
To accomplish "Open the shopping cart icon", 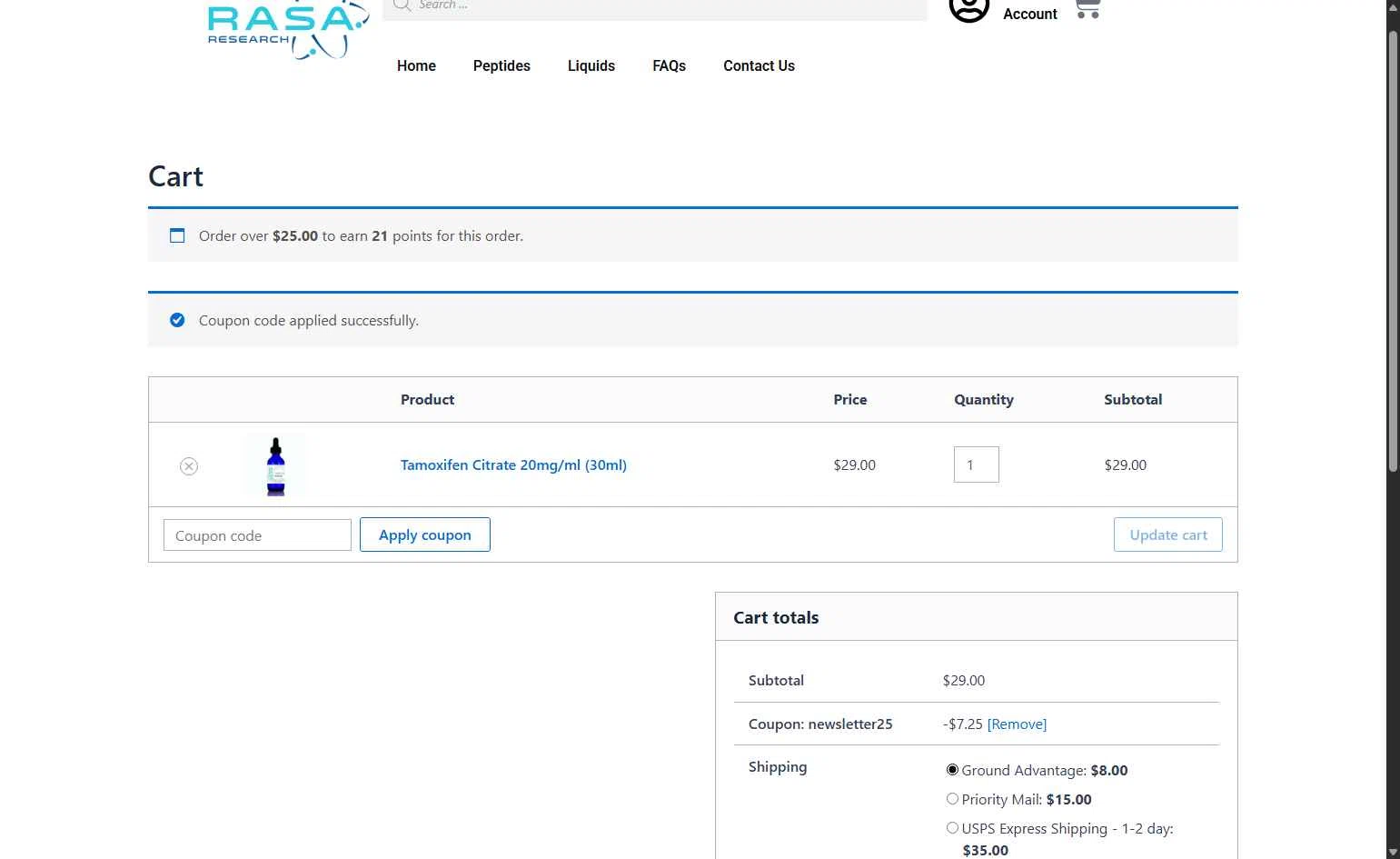I will (1087, 9).
